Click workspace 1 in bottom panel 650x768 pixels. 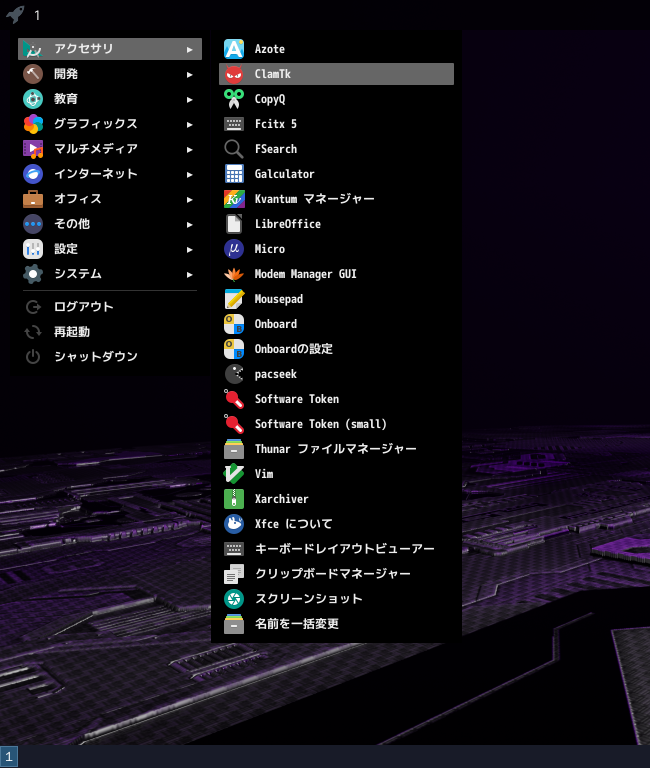pyautogui.click(x=9, y=757)
